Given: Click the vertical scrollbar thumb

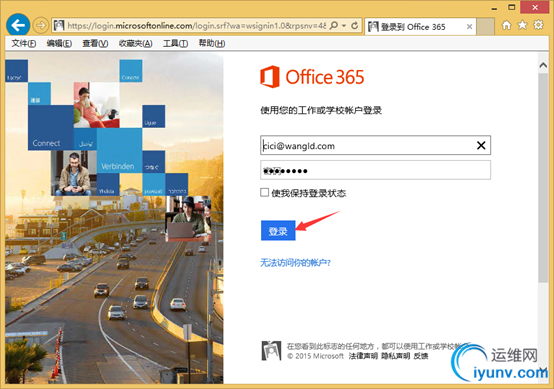Looking at the screenshot, I should (x=543, y=178).
